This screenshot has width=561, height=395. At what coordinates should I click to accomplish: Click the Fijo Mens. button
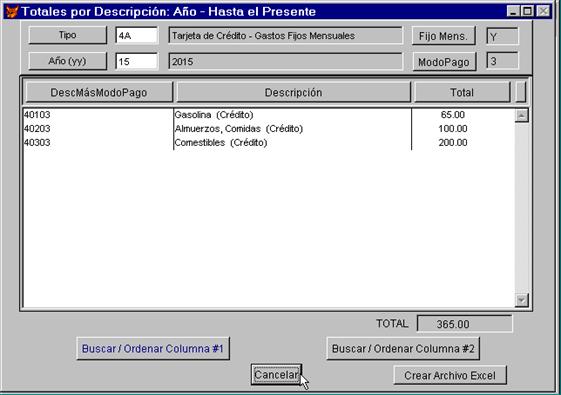pos(444,36)
